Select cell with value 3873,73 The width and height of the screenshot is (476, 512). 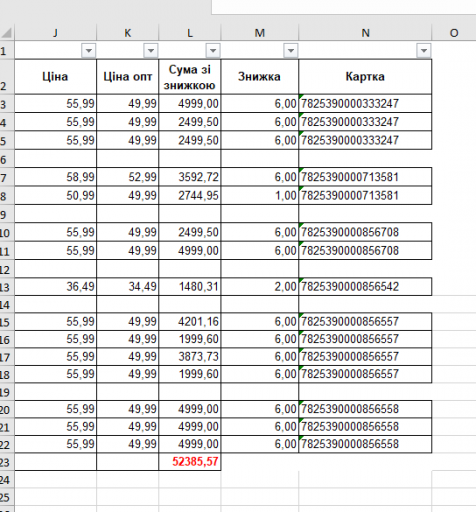click(x=190, y=357)
